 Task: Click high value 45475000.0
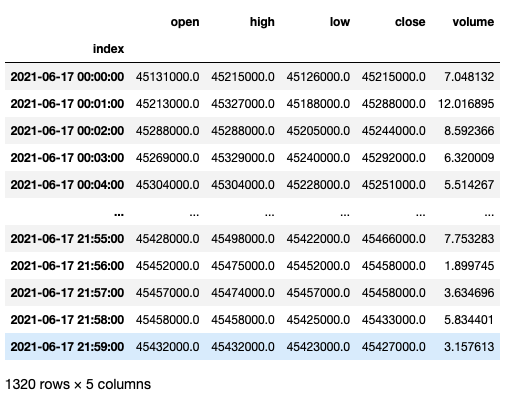[243, 266]
